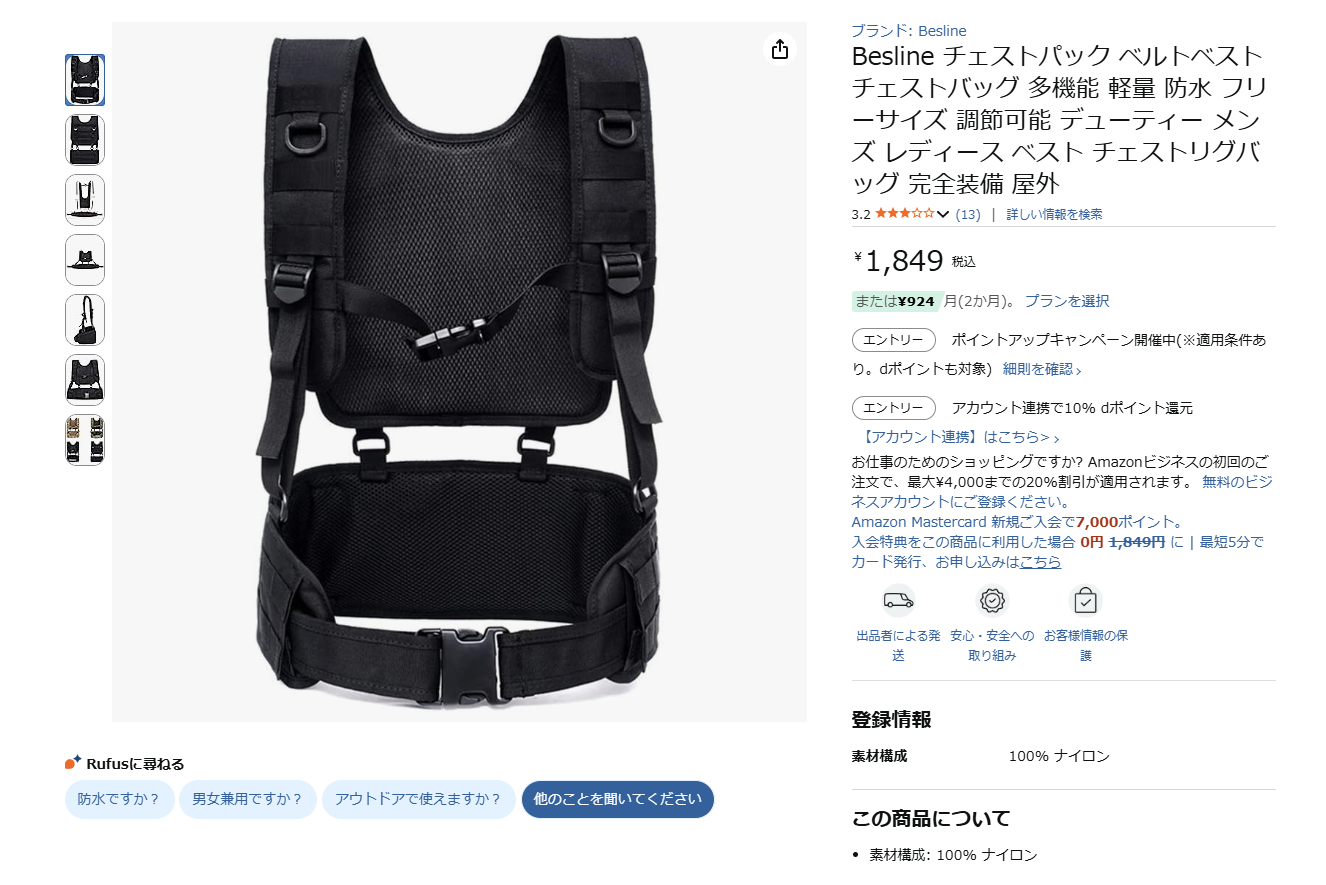Click the Rufus sparkle icon
Screen dimensions: 1326x885
point(73,763)
